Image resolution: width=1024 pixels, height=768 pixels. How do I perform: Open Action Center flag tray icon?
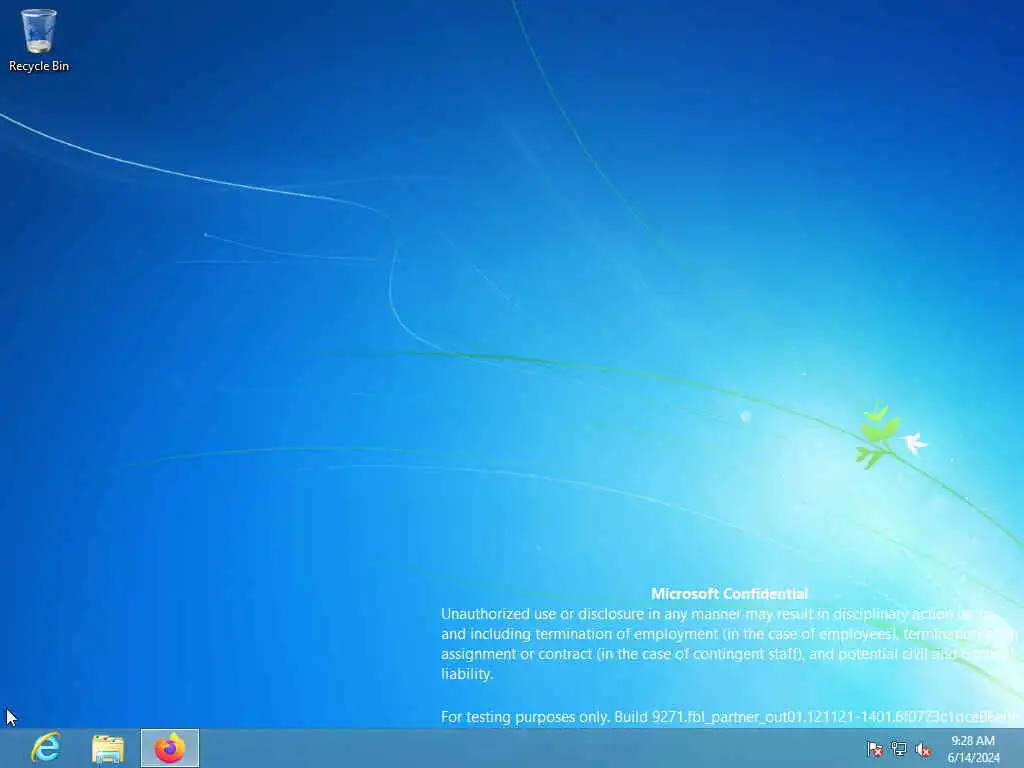point(874,749)
